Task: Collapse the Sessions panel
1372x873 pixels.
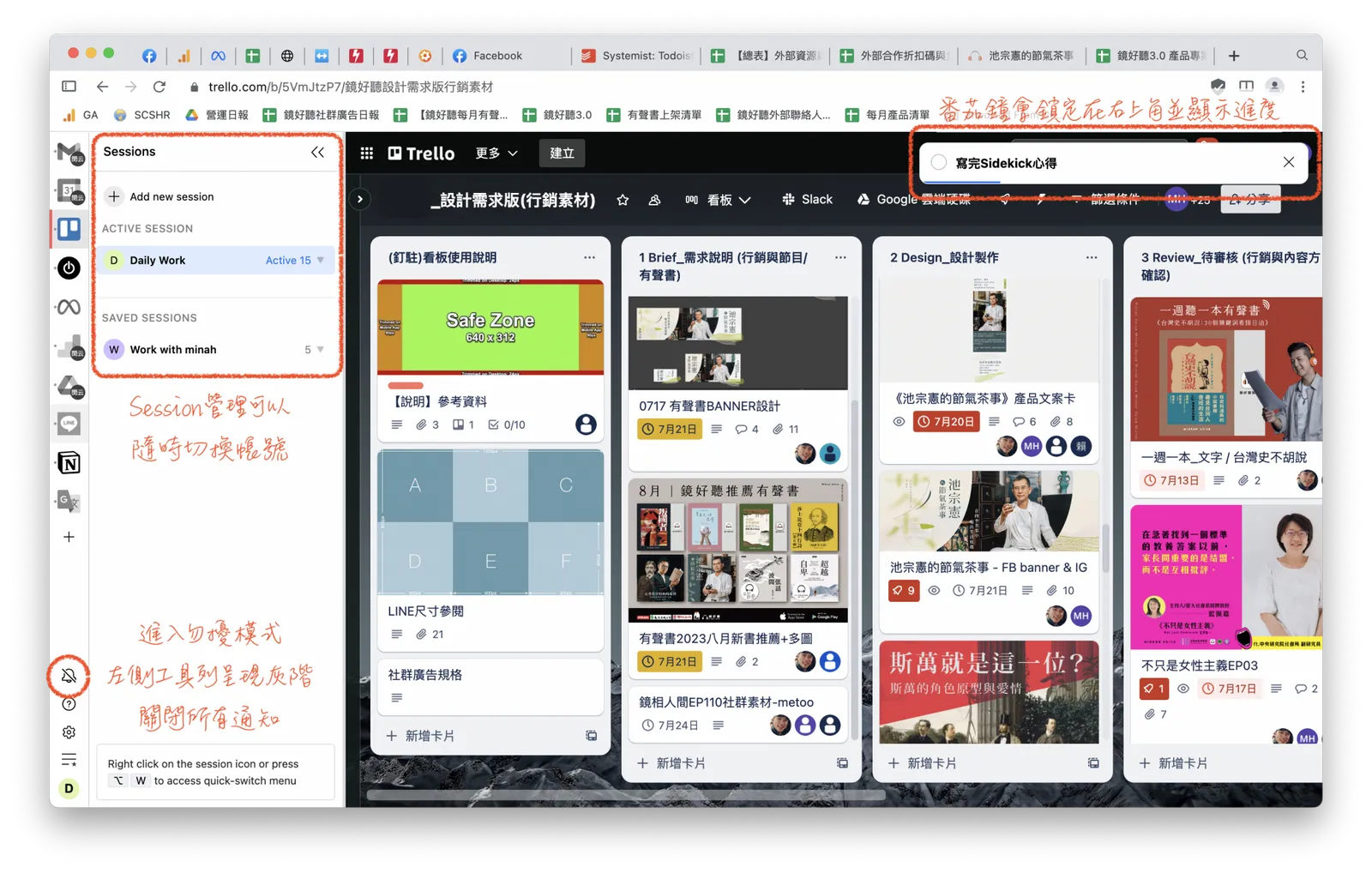Action: pyautogui.click(x=317, y=152)
